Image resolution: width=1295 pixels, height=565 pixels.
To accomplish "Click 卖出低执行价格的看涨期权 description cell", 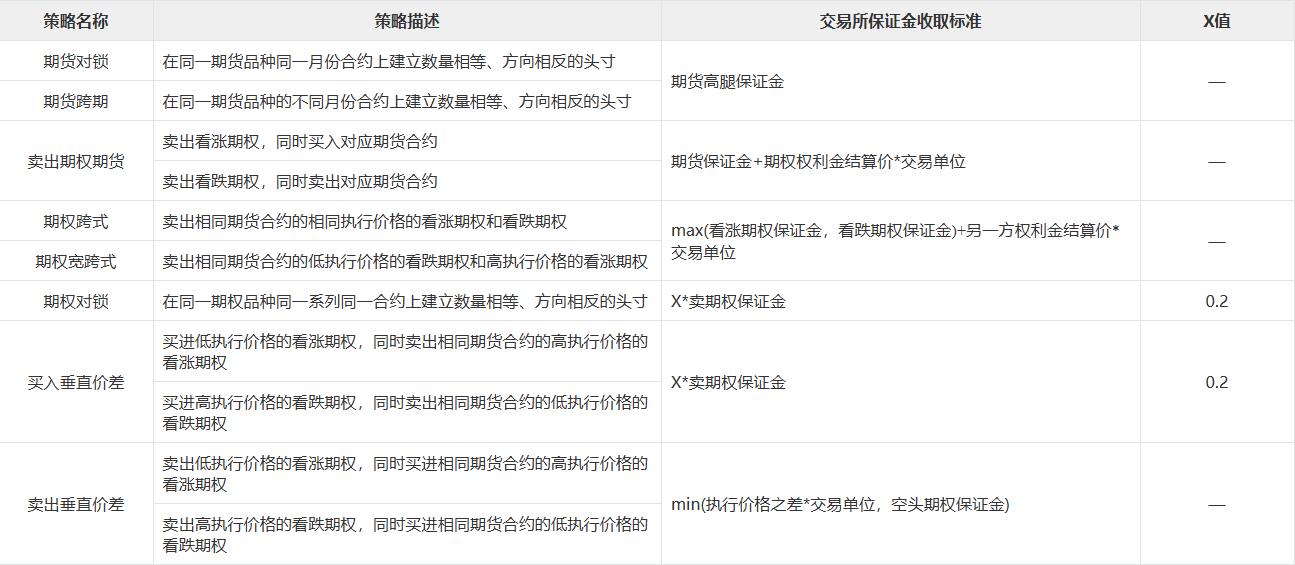I will click(x=407, y=473).
